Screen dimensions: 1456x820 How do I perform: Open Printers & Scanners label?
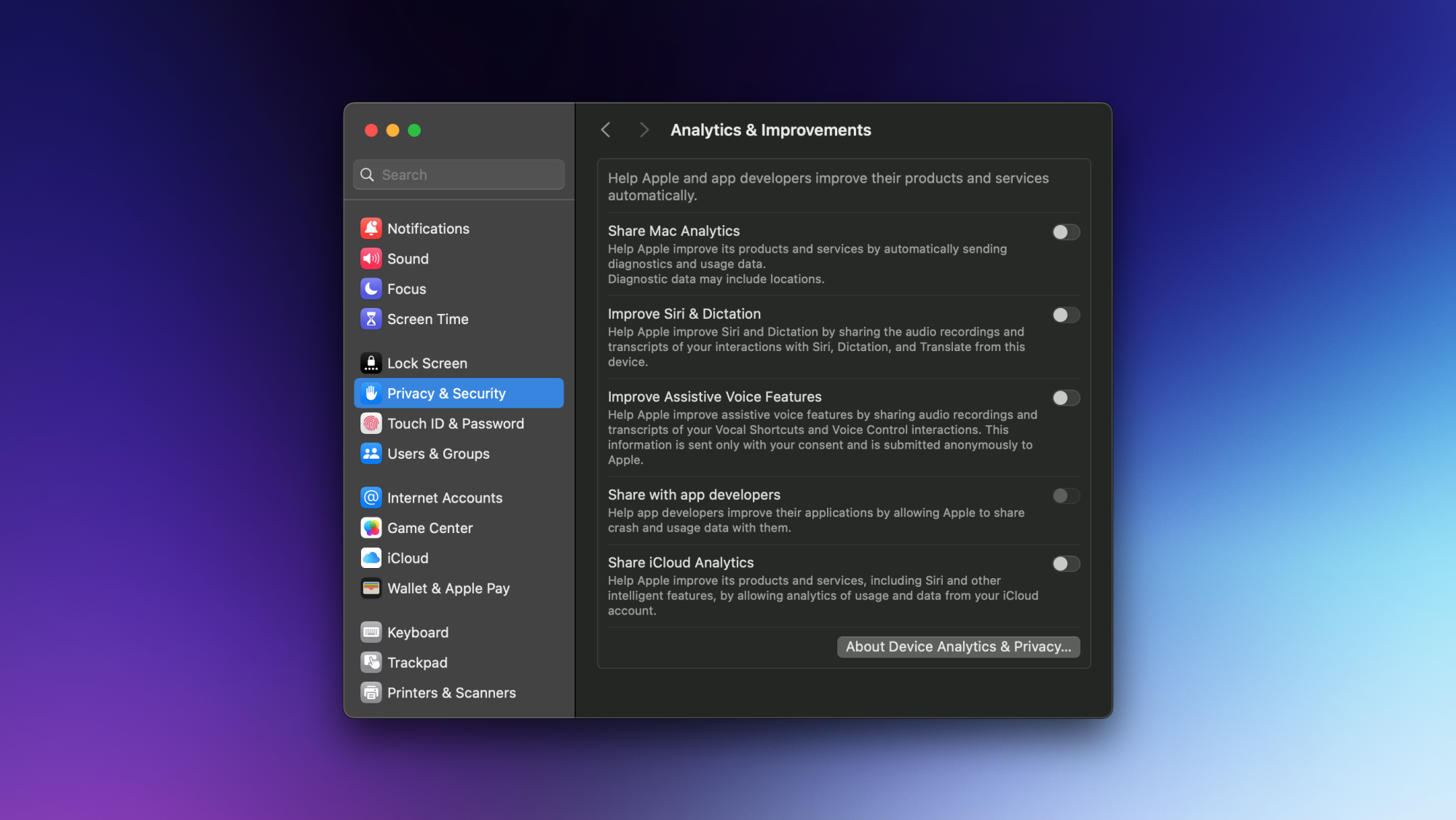point(451,693)
